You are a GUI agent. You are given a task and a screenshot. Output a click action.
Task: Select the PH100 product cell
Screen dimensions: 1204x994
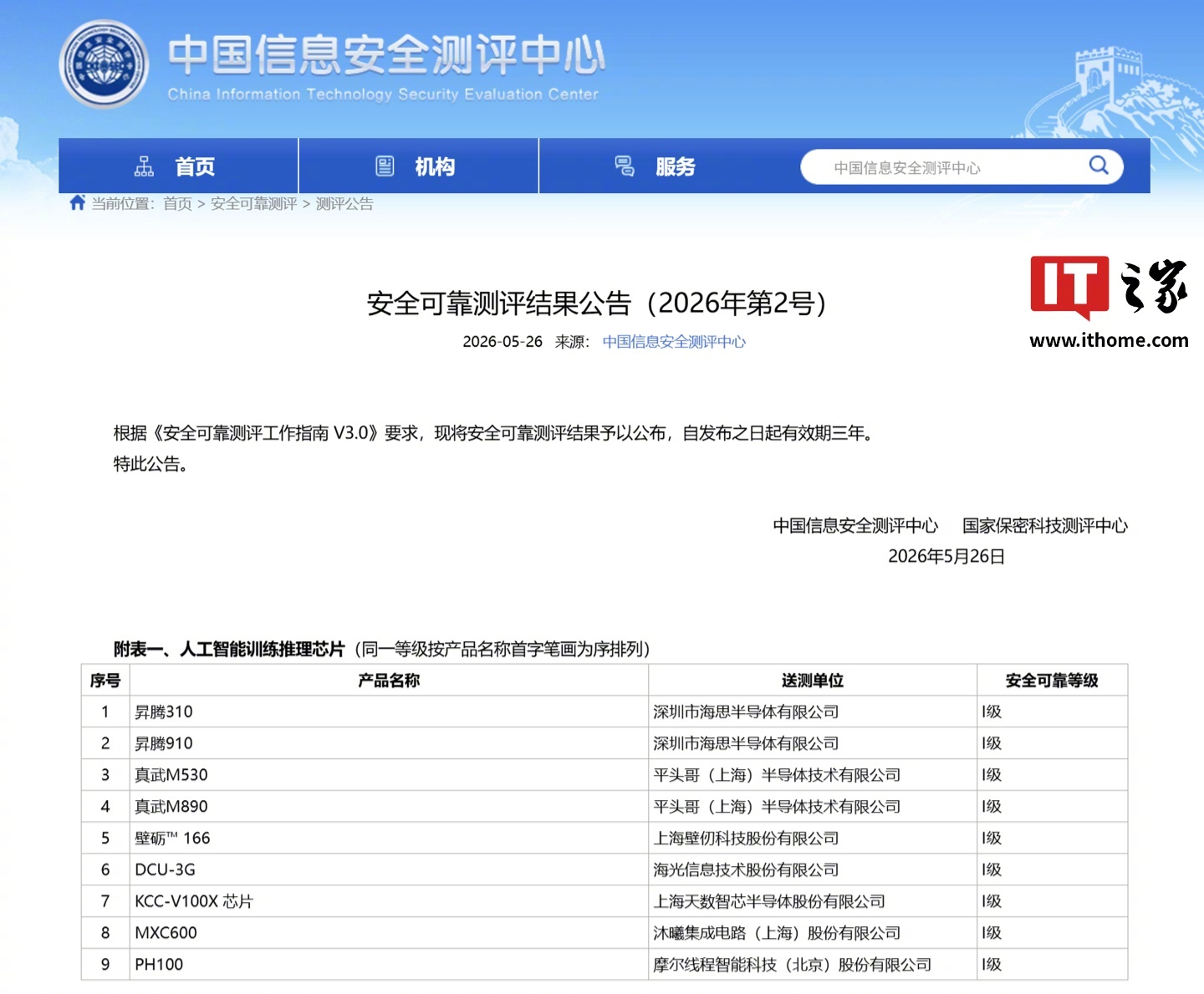(389, 965)
